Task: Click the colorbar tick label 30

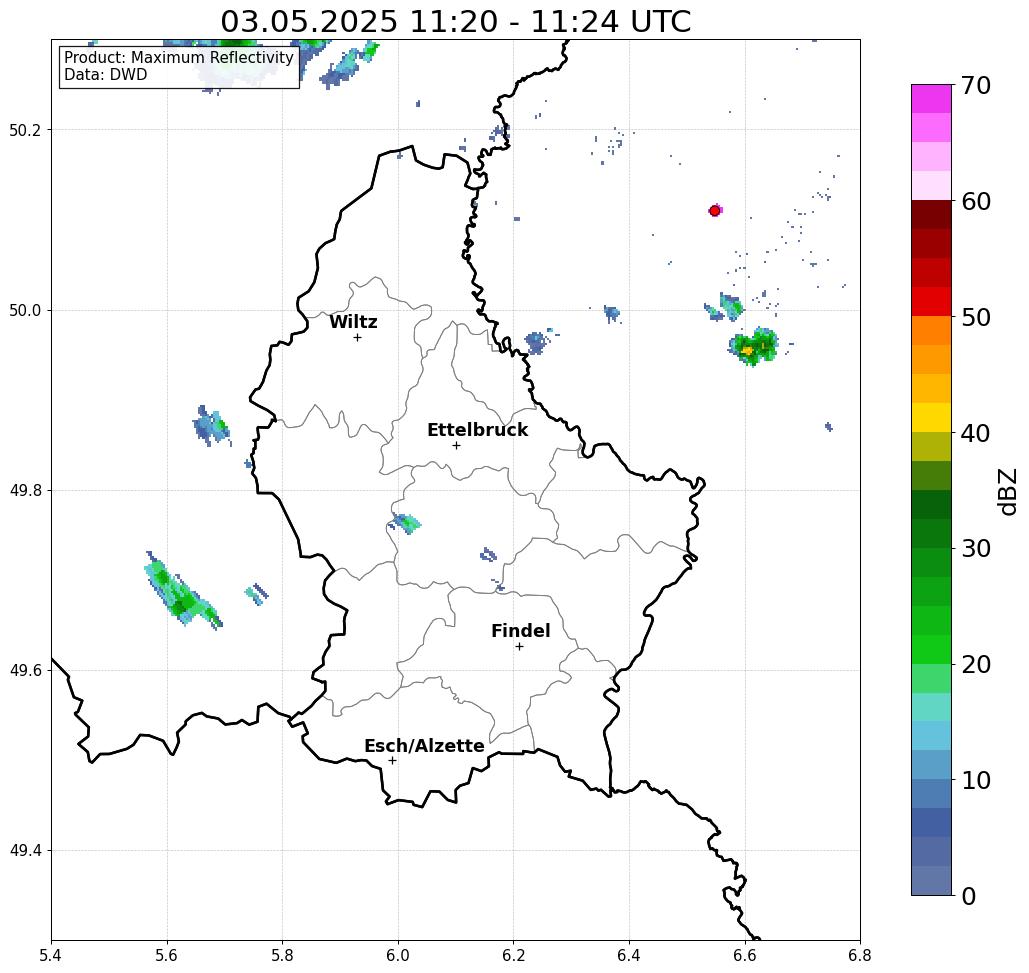Action: click(x=976, y=549)
